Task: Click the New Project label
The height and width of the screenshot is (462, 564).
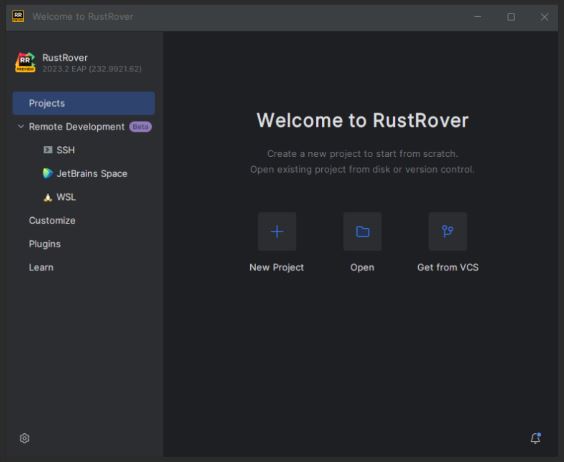Action: [277, 267]
